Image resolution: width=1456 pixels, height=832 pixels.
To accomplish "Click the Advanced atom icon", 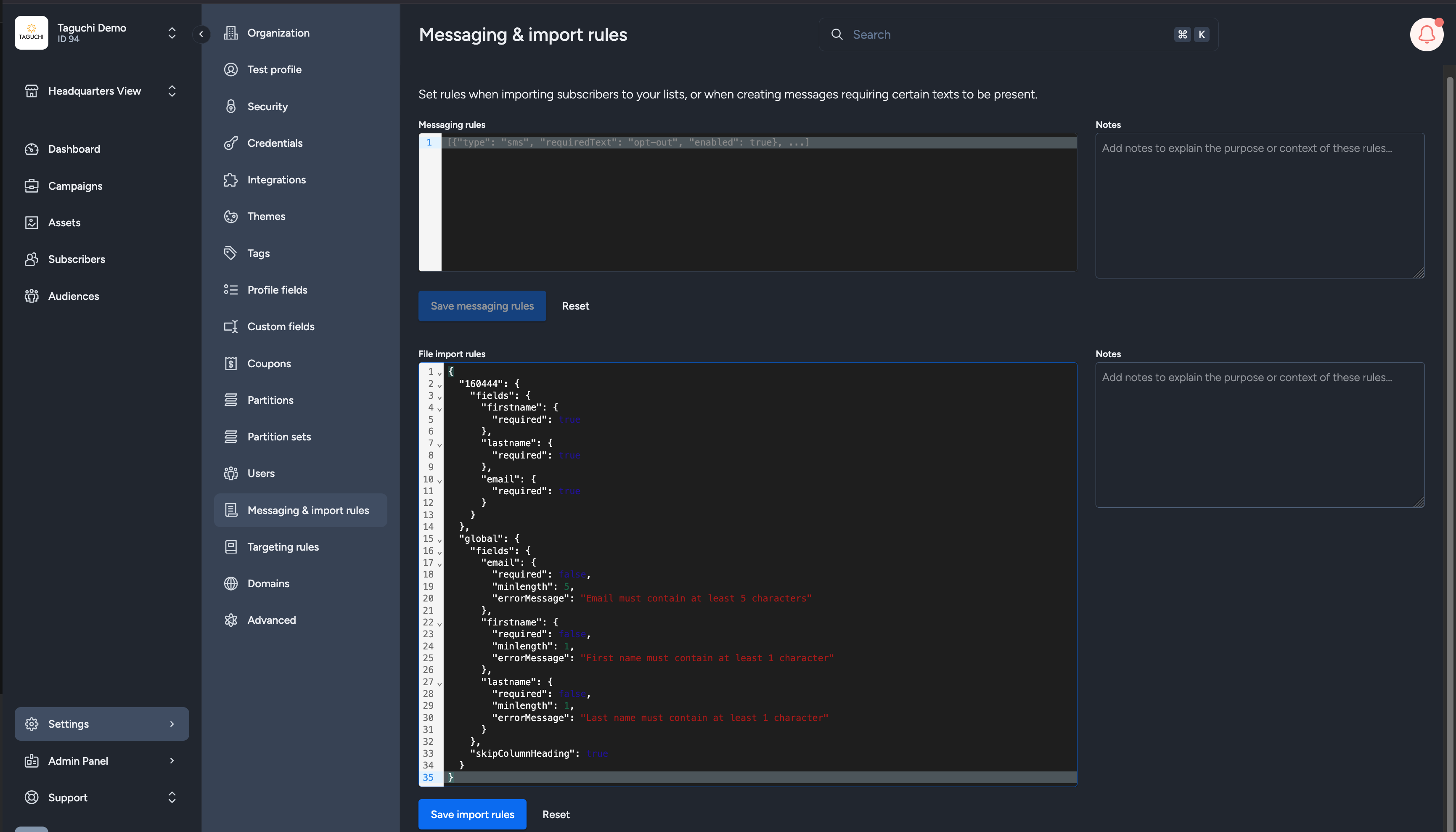I will (x=231, y=620).
